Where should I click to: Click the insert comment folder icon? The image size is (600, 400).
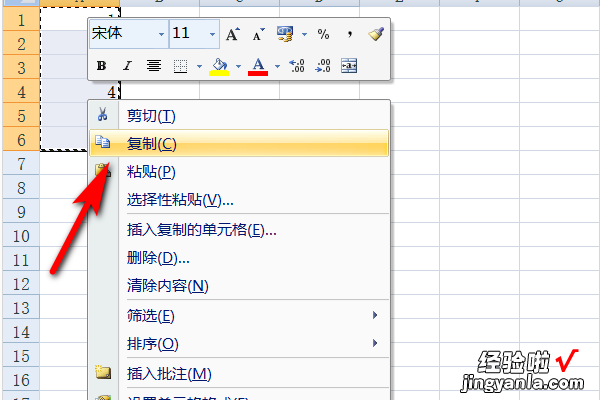click(x=103, y=372)
